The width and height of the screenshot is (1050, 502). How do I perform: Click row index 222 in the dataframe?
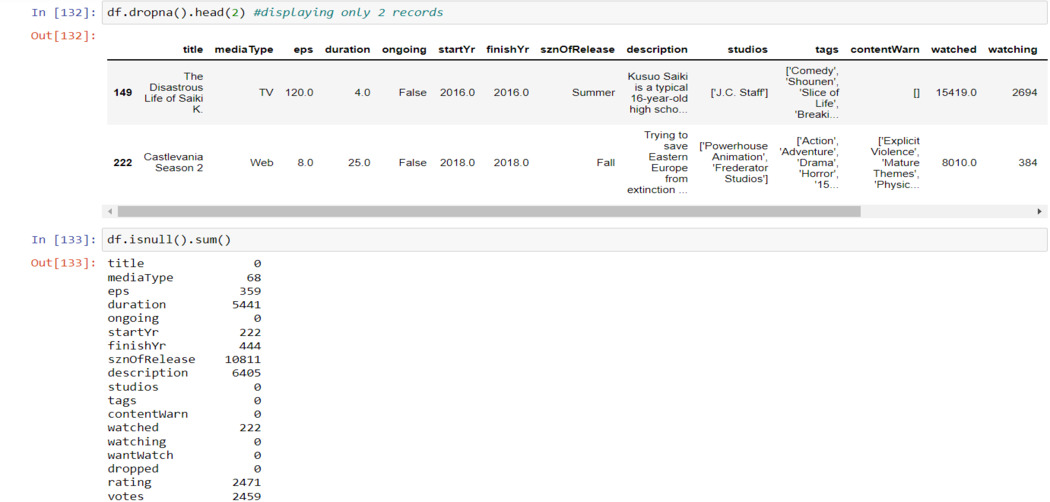click(123, 162)
